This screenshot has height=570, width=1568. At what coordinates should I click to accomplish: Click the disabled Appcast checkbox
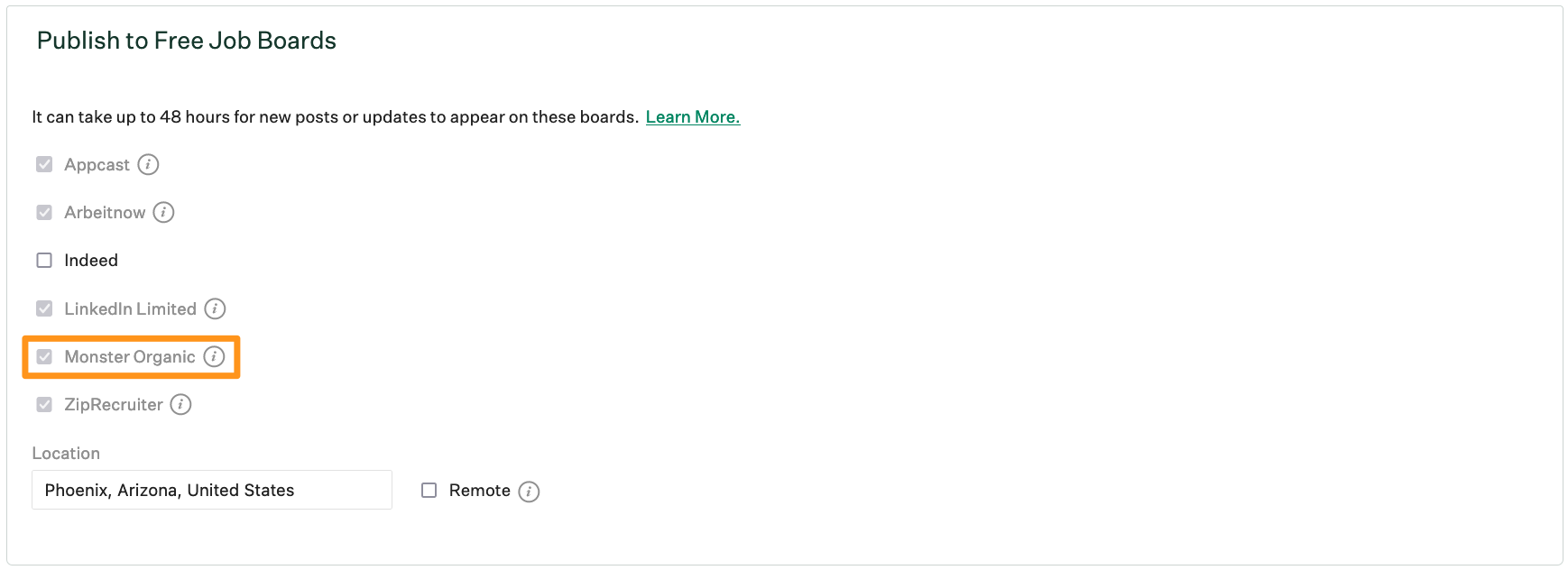(45, 164)
